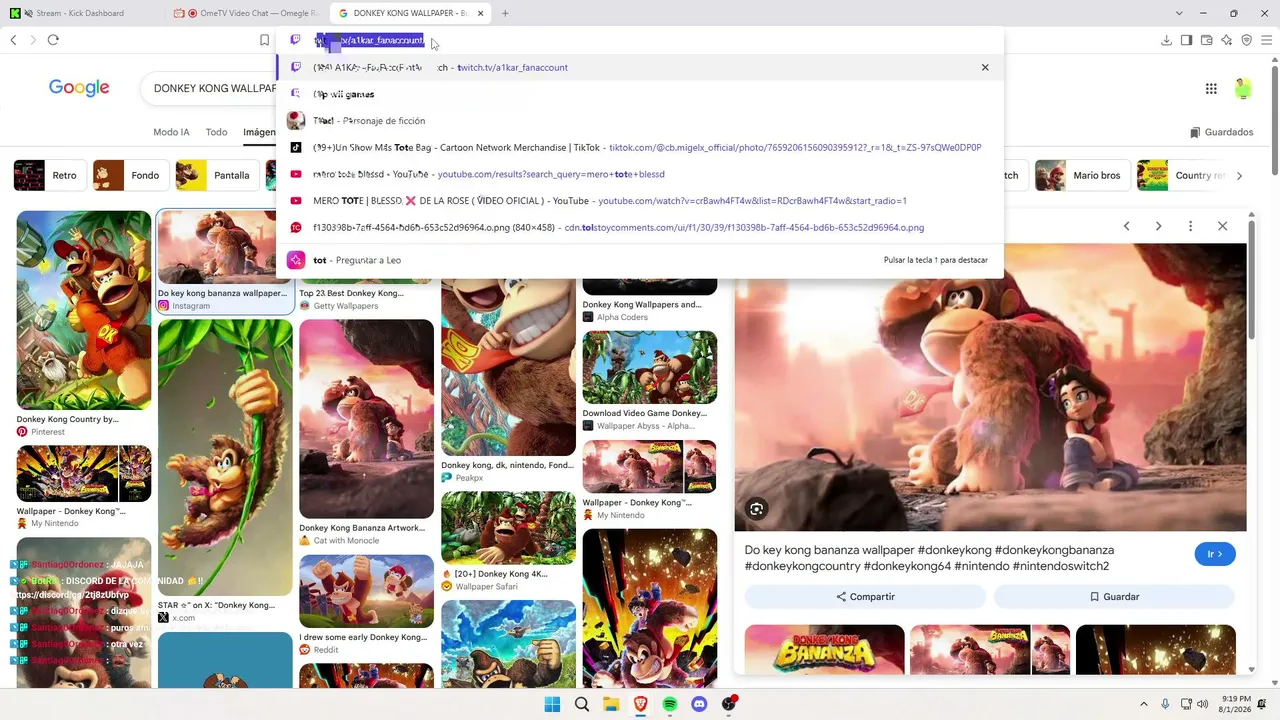
Task: Filter images by the Retro chip
Action: point(49,175)
